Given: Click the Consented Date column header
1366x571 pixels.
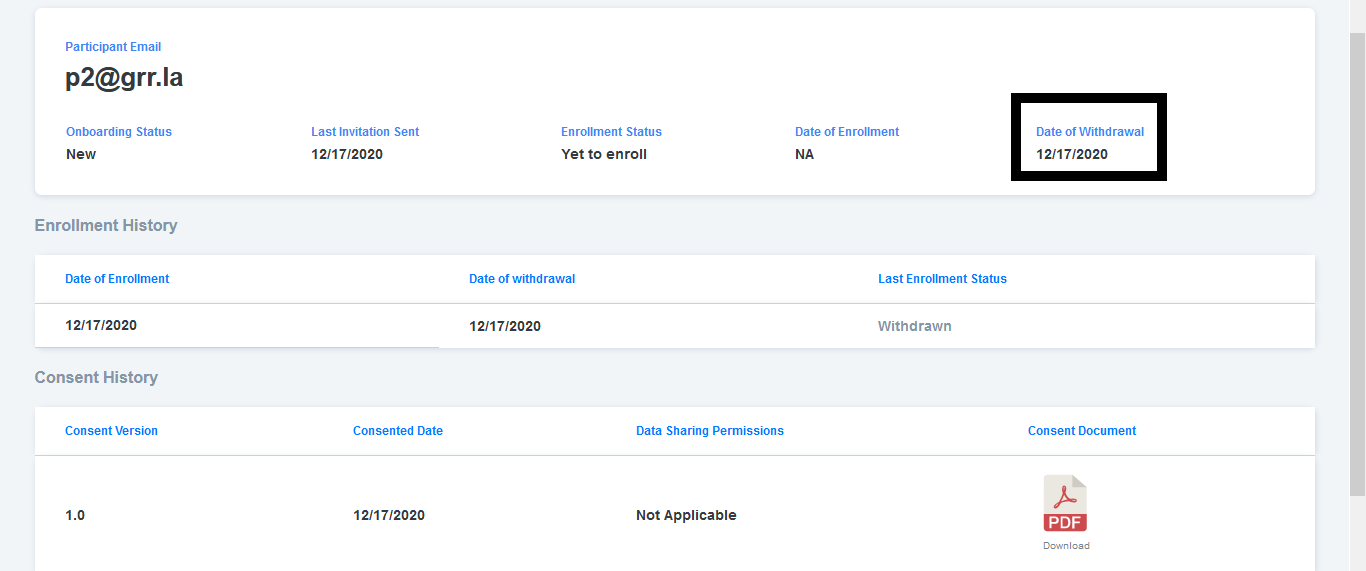Looking at the screenshot, I should (398, 431).
